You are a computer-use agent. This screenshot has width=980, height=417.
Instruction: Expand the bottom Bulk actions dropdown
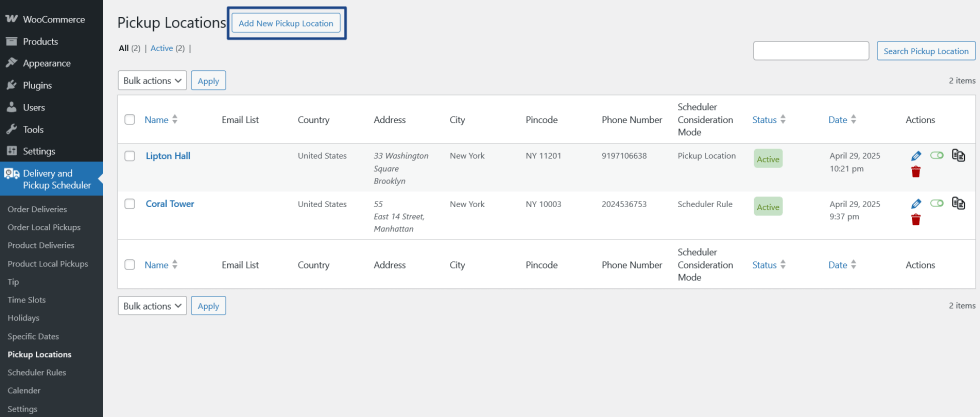[x=152, y=306]
